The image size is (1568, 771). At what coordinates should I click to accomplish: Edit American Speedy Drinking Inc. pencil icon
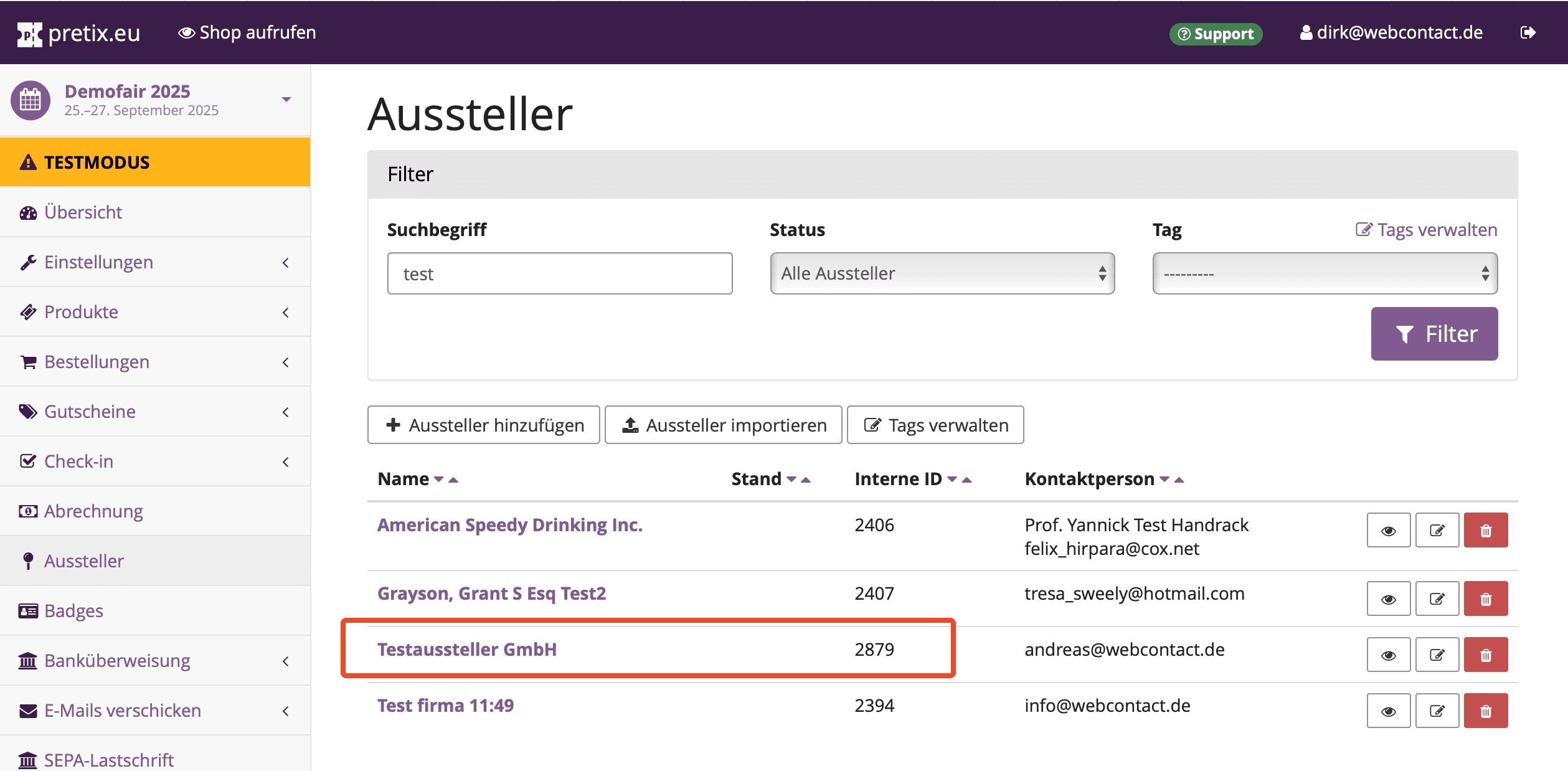(1437, 531)
